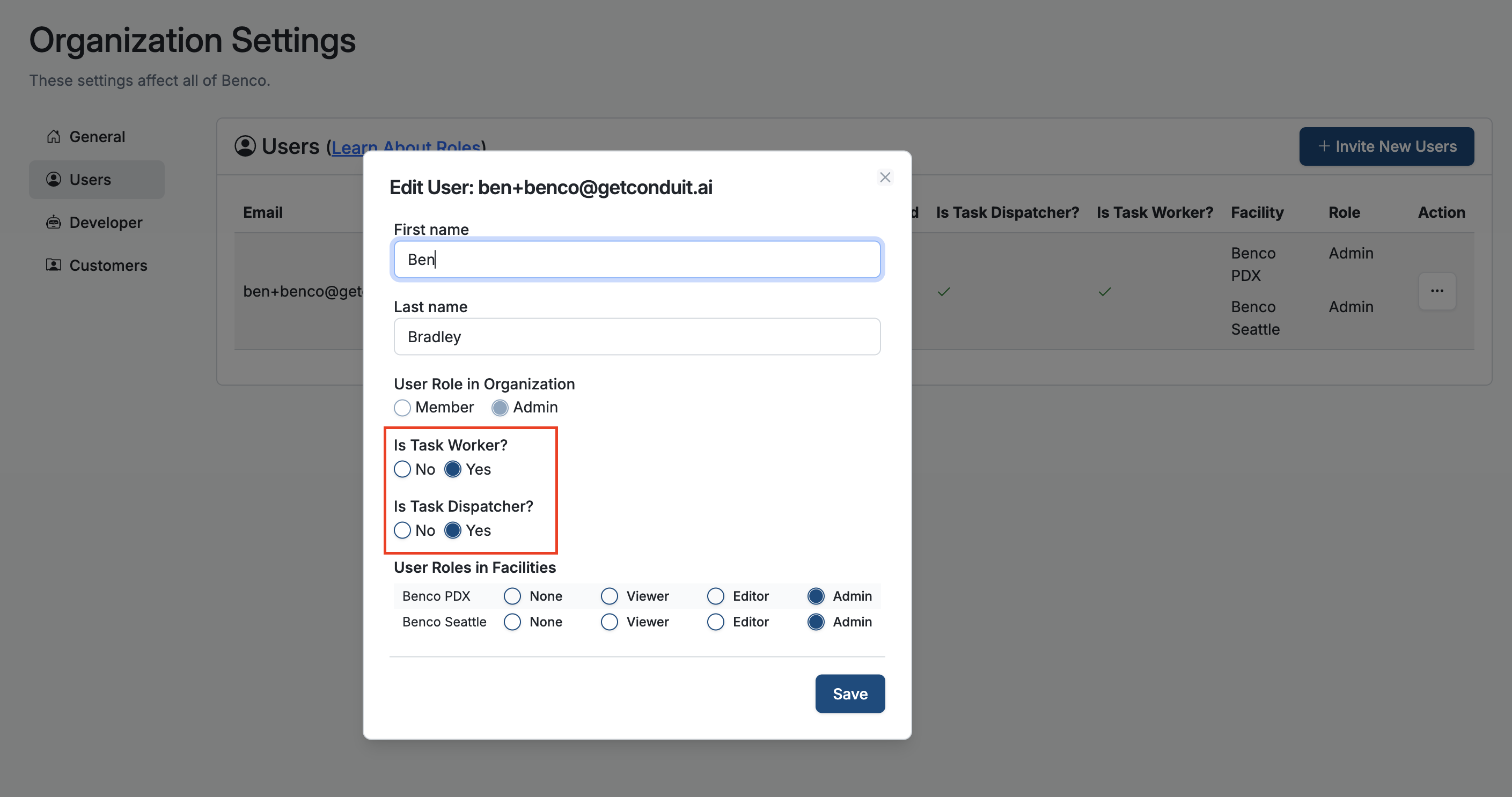Open the row action ellipsis menu
1512x797 pixels.
(x=1437, y=291)
